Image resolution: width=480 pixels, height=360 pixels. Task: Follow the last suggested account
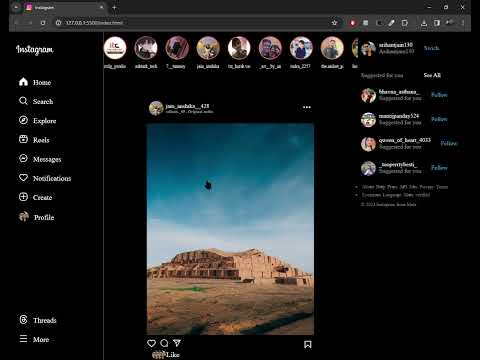pos(439,168)
